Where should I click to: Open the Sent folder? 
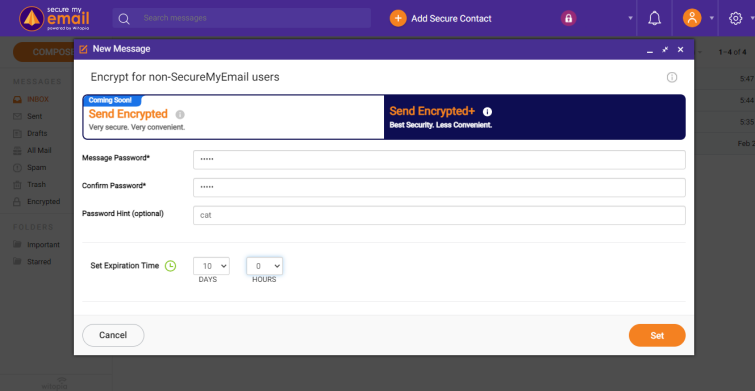[34, 117]
